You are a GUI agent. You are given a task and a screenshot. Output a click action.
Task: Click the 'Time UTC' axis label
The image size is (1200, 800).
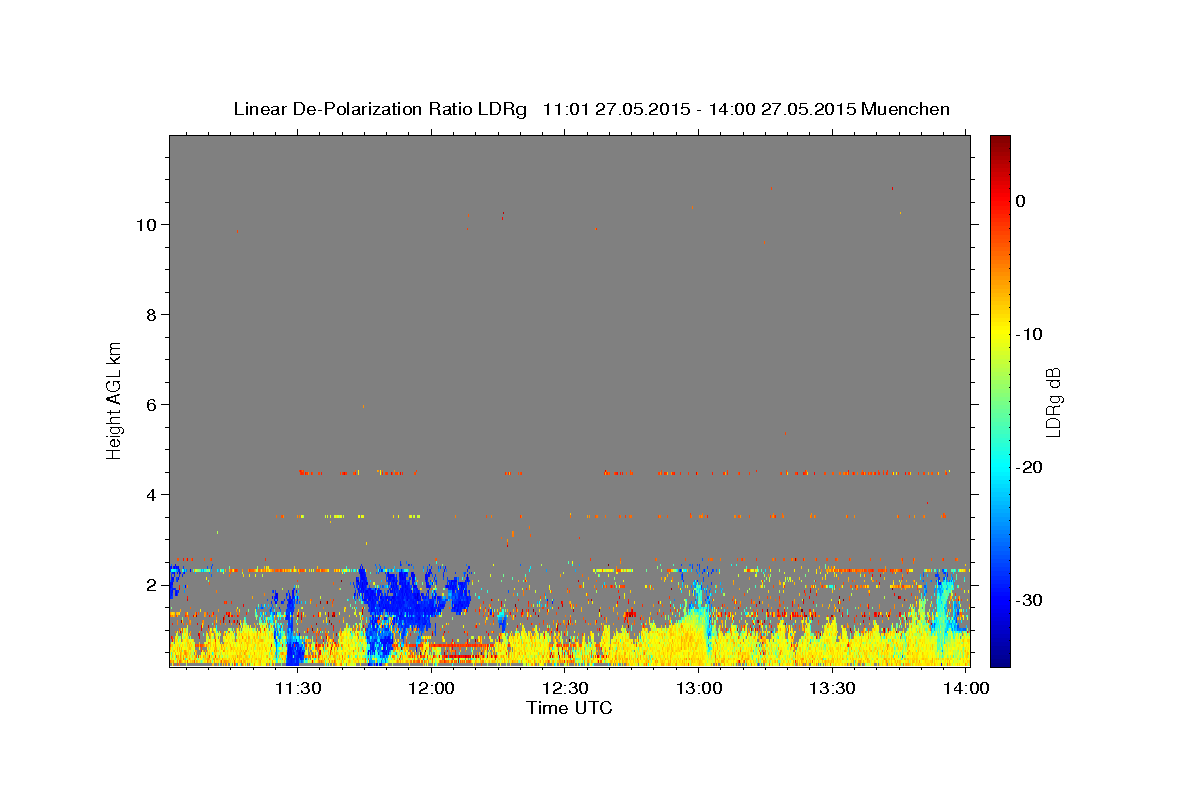point(569,708)
